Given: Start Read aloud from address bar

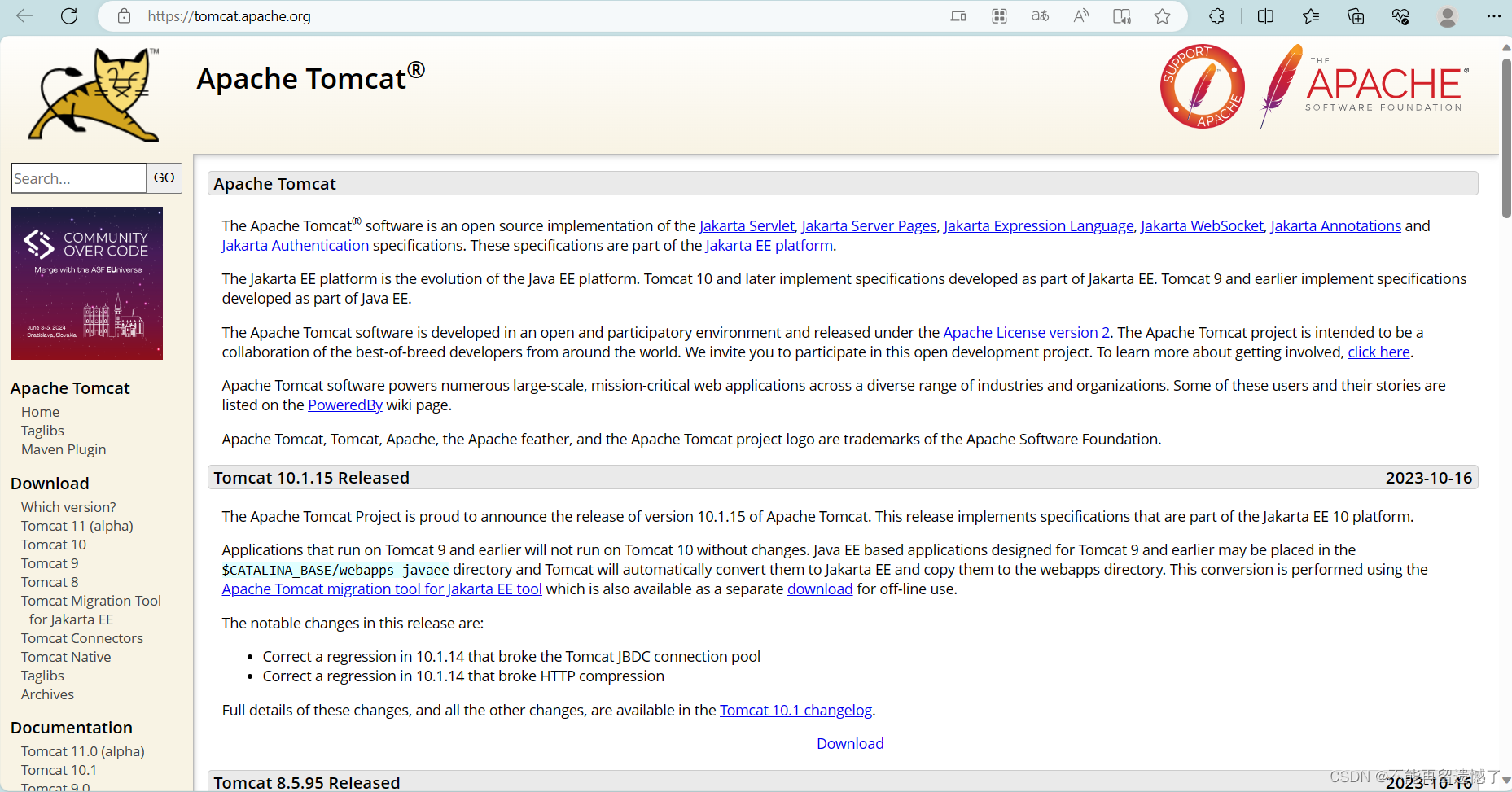Looking at the screenshot, I should (x=1080, y=16).
